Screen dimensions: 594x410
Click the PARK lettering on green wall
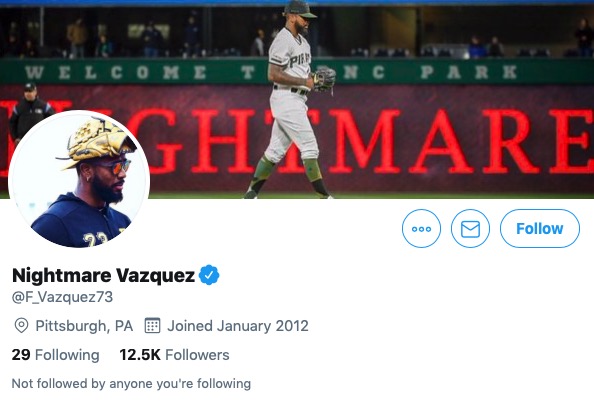(x=468, y=72)
